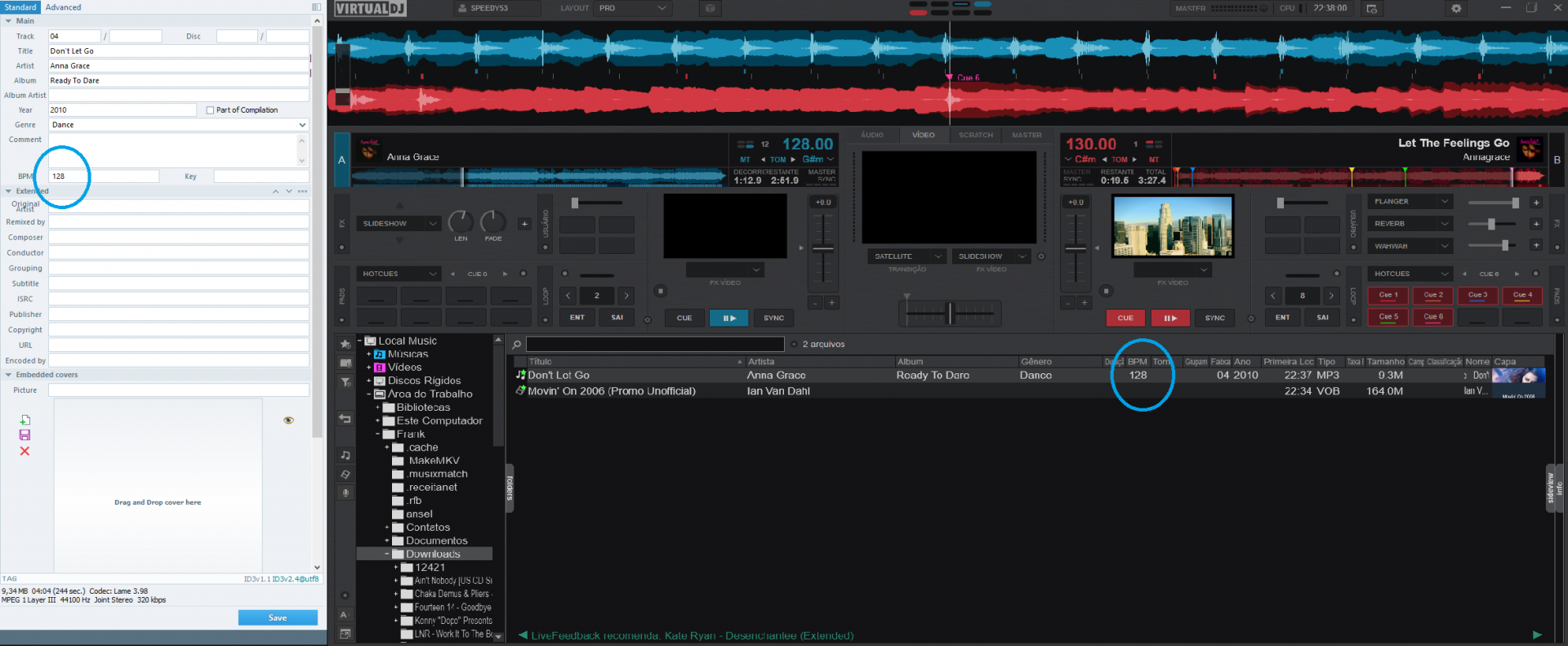Click the 3D cube icon in top bar
The width and height of the screenshot is (1568, 646).
point(710,8)
